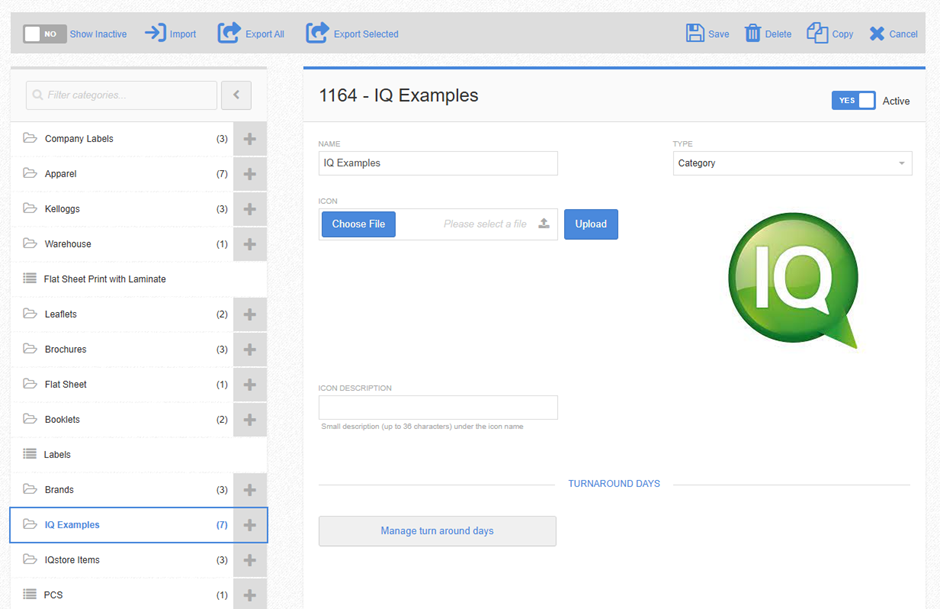Open the Type dropdown showing Category

tap(792, 163)
